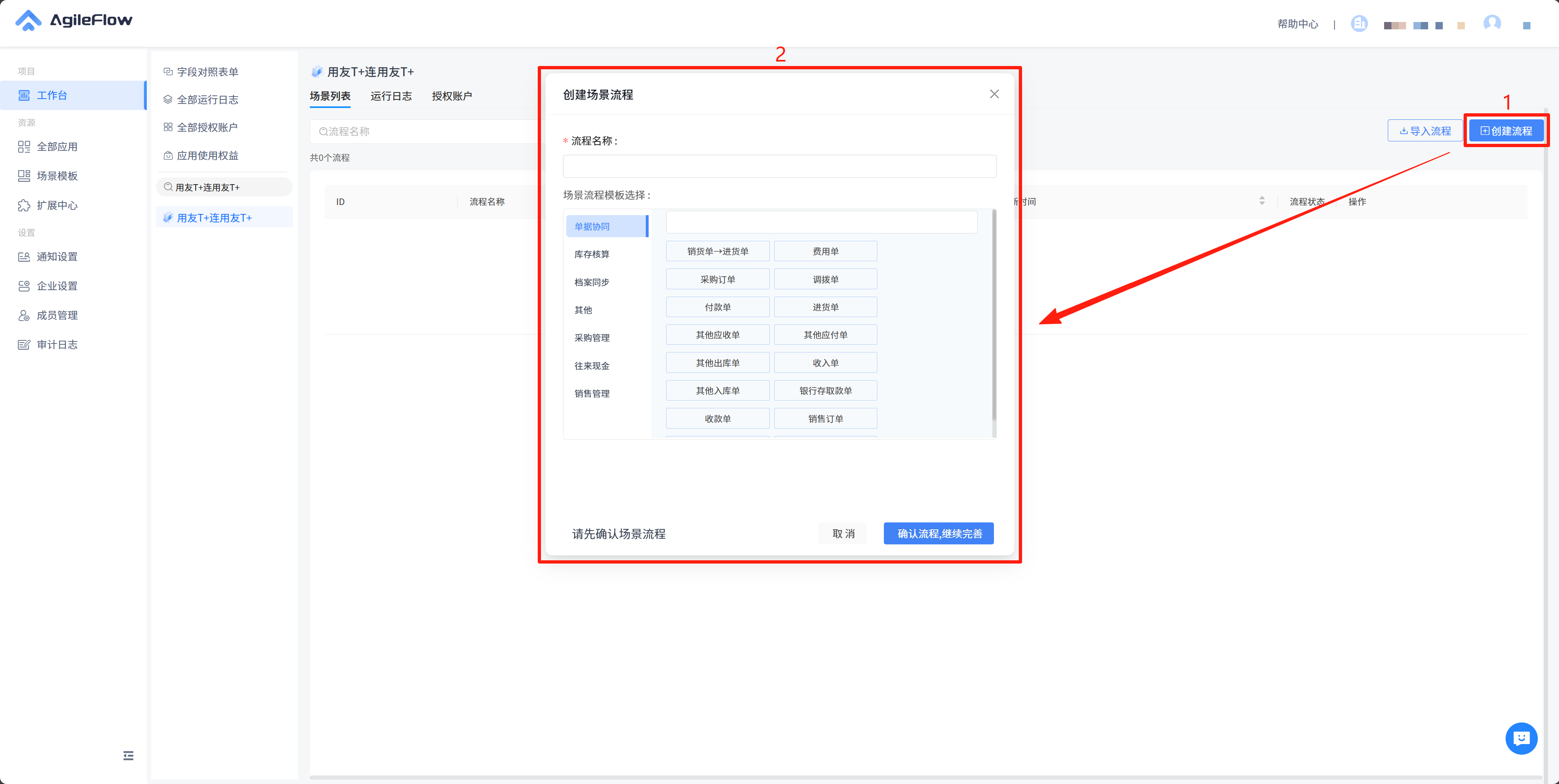
Task: Click the horizontal scrollbar at page bottom
Action: pyautogui.click(x=925, y=778)
